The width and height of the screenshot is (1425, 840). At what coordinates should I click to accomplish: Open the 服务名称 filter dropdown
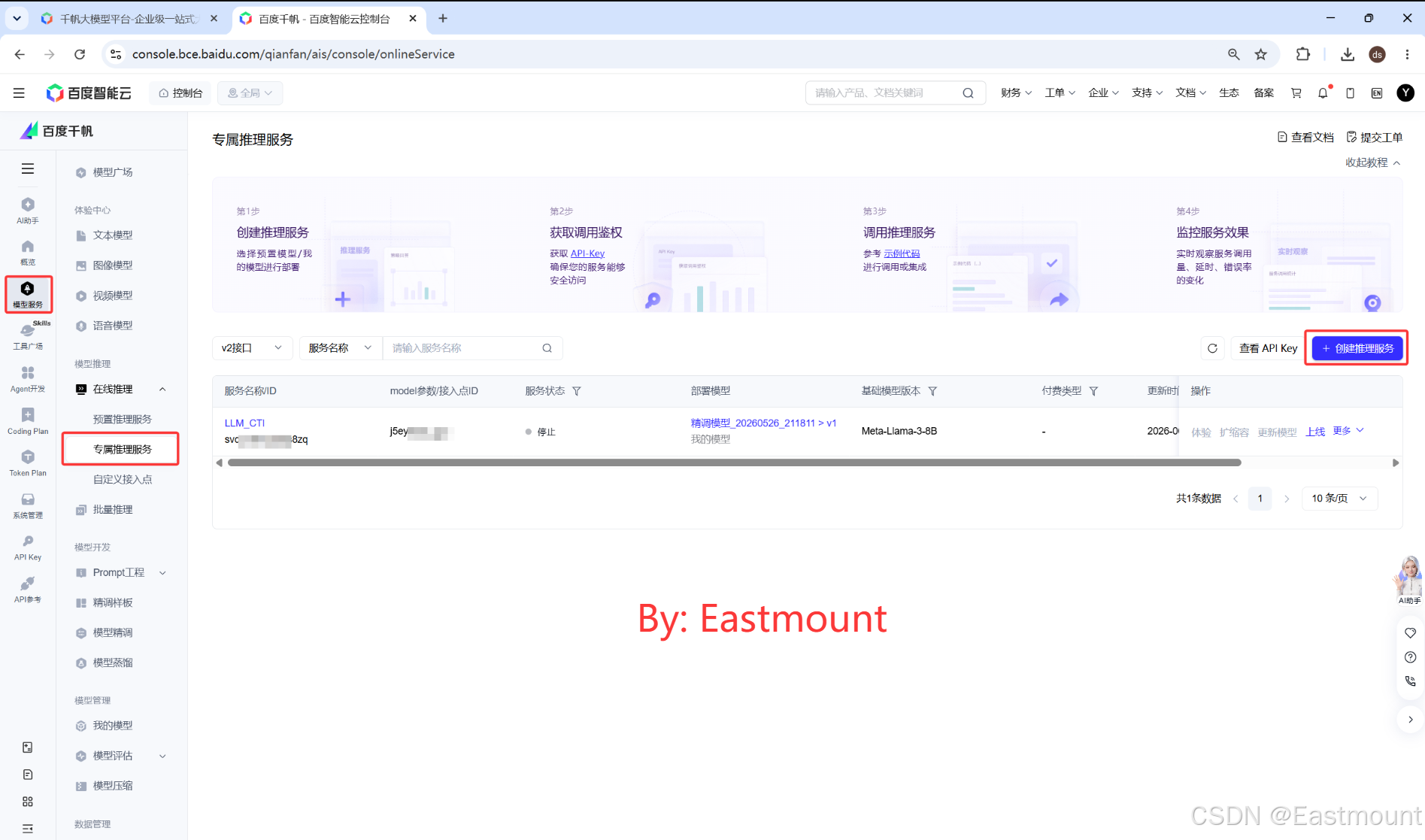click(x=341, y=348)
